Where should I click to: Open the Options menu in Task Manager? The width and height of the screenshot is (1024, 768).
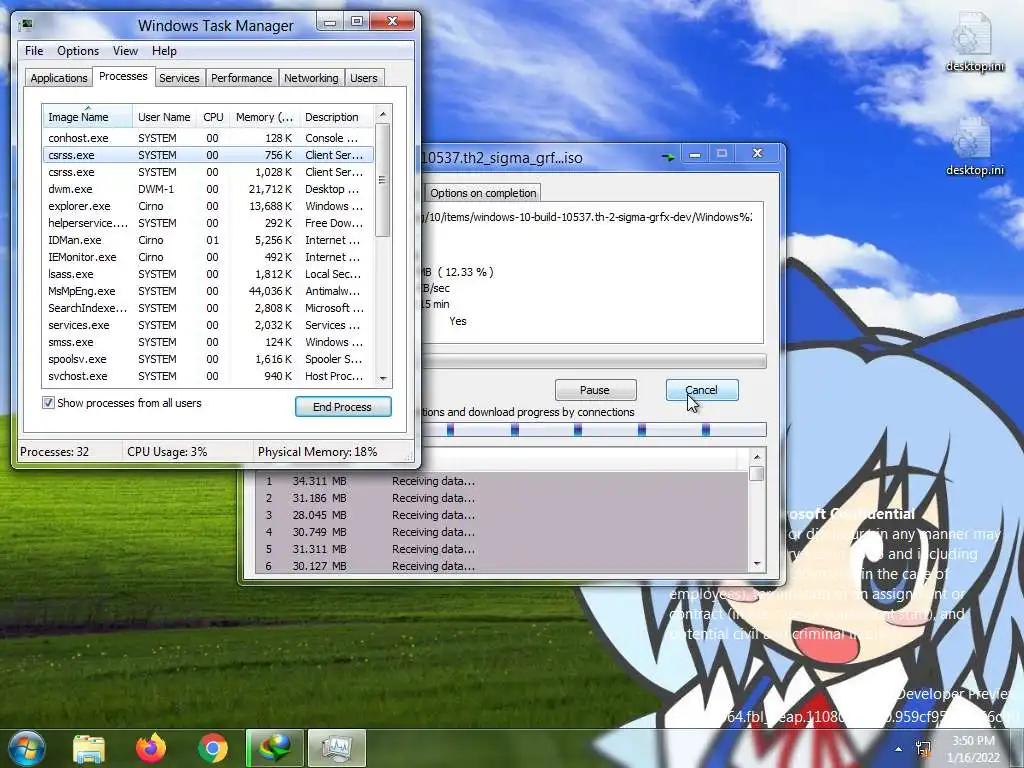[78, 51]
